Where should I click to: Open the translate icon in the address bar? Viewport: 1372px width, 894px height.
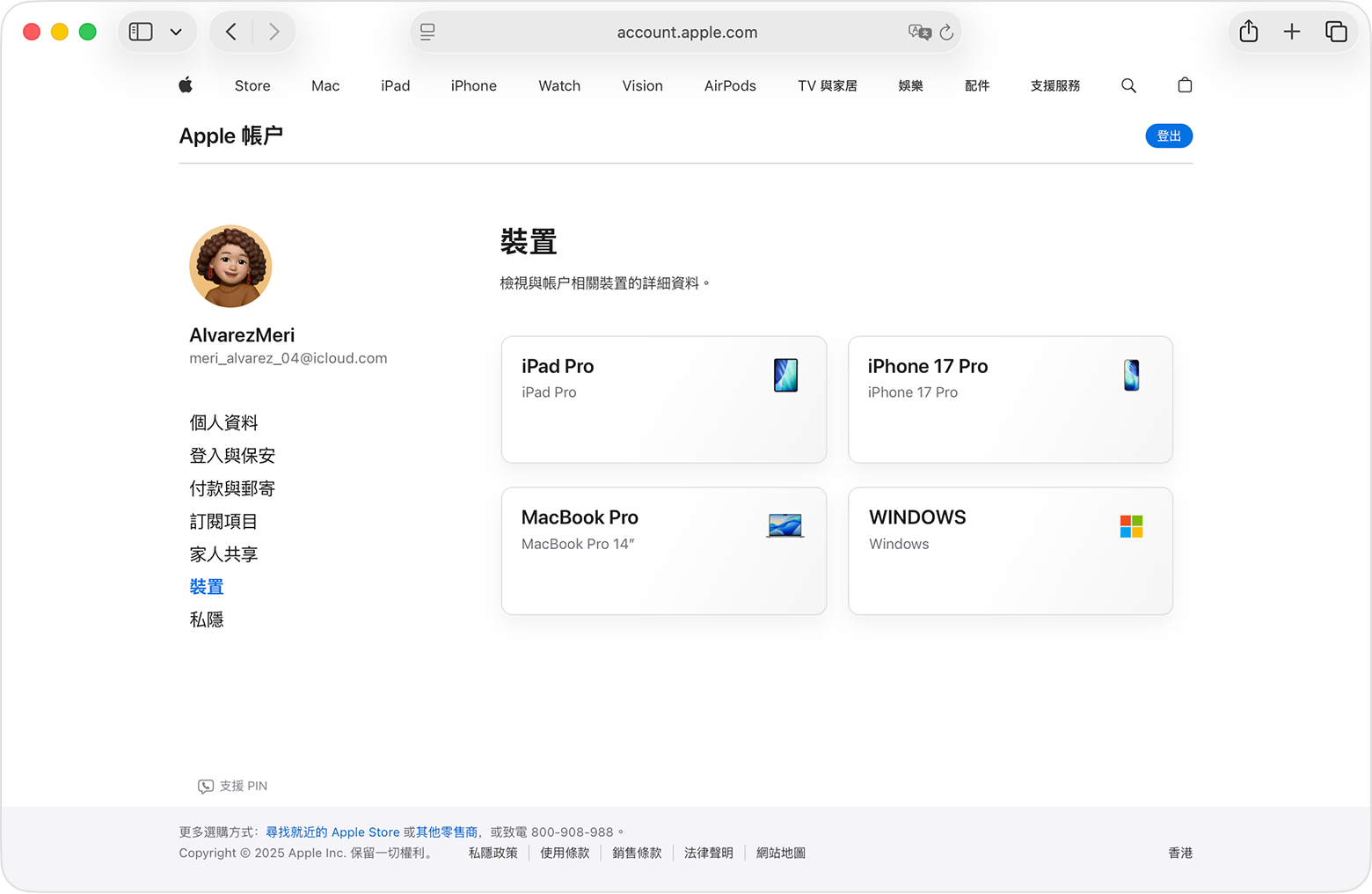(x=920, y=32)
